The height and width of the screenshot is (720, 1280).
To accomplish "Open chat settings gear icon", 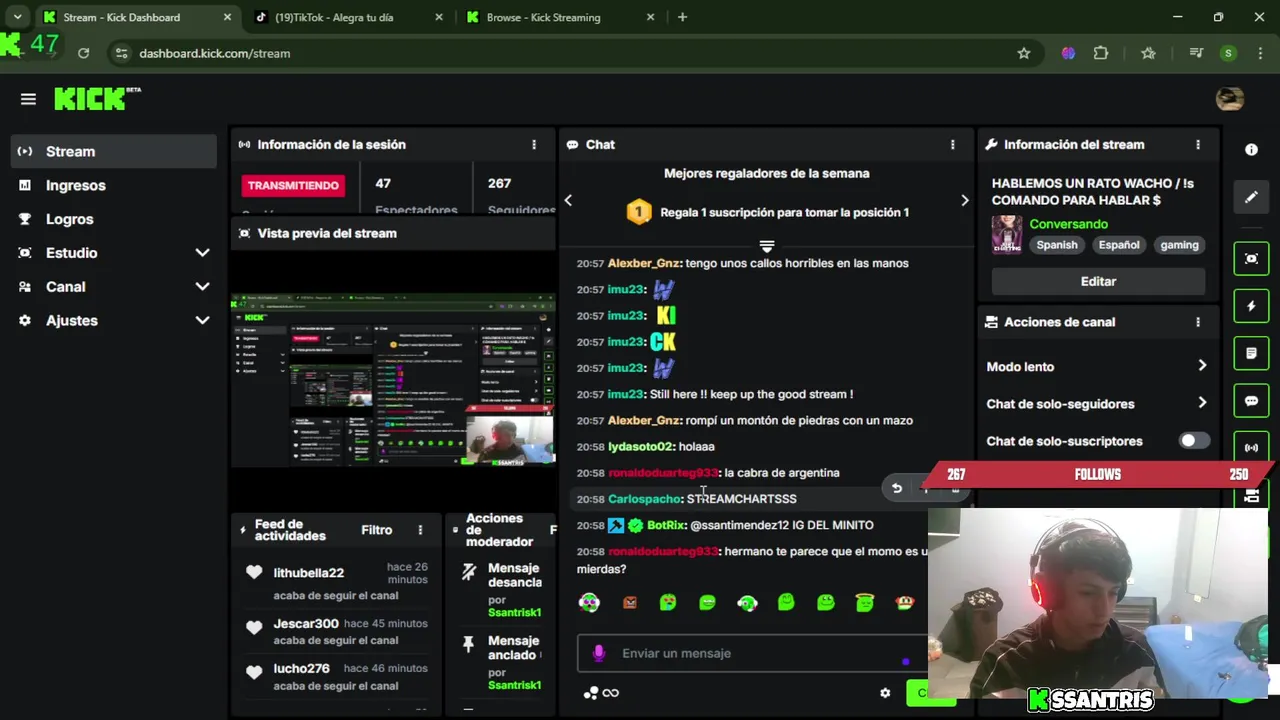I will [x=885, y=692].
